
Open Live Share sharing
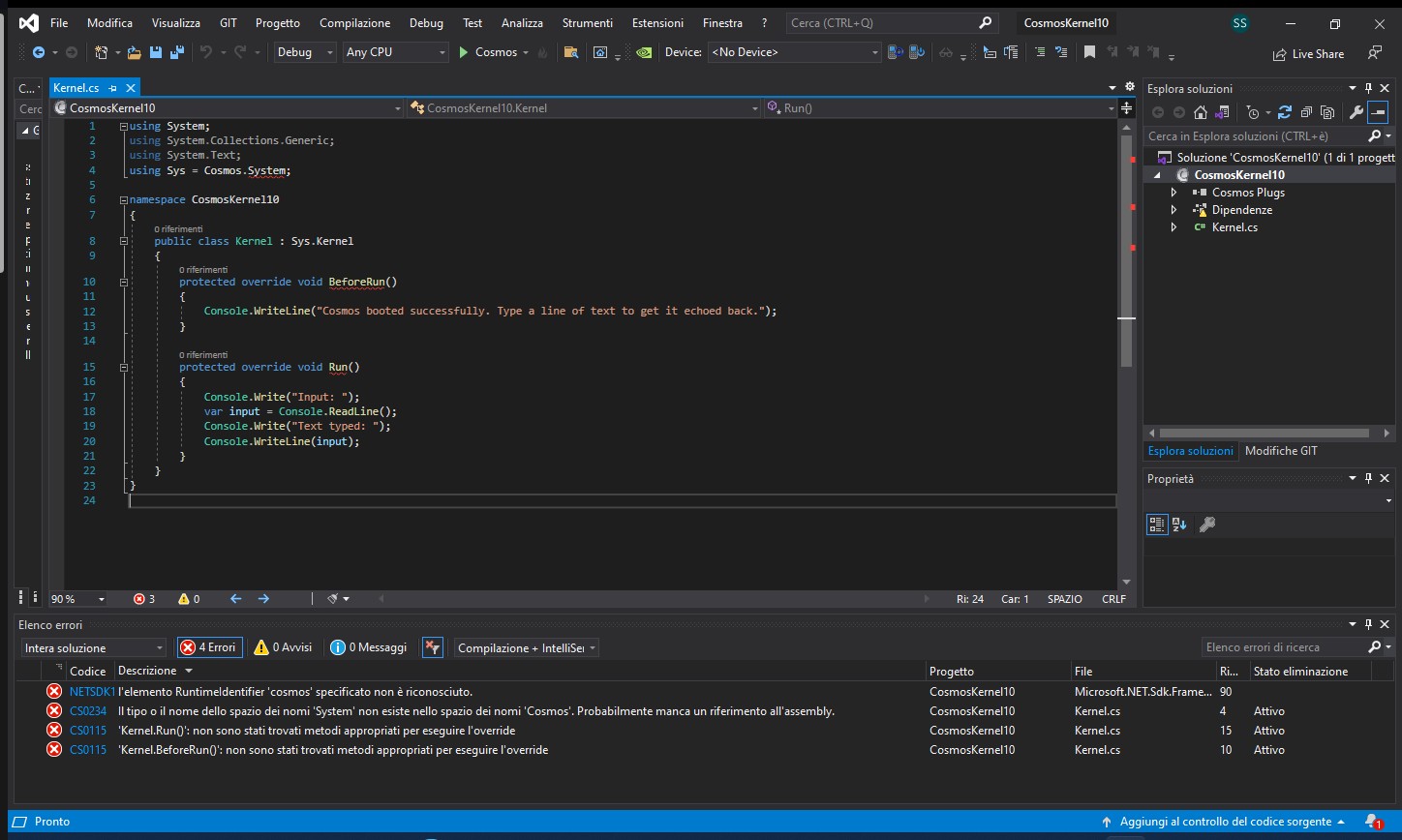1309,54
